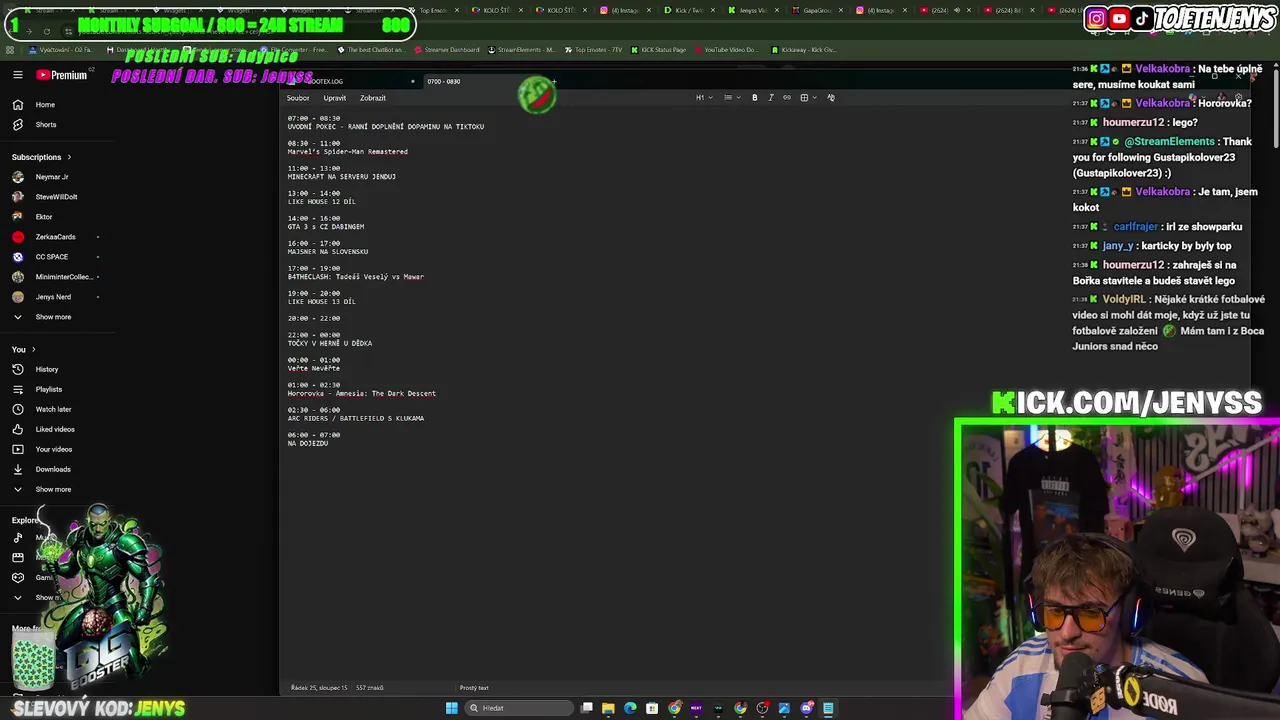The image size is (1280, 720).
Task: Toggle italic formatting in Notepad toolbar
Action: pyautogui.click(x=771, y=97)
